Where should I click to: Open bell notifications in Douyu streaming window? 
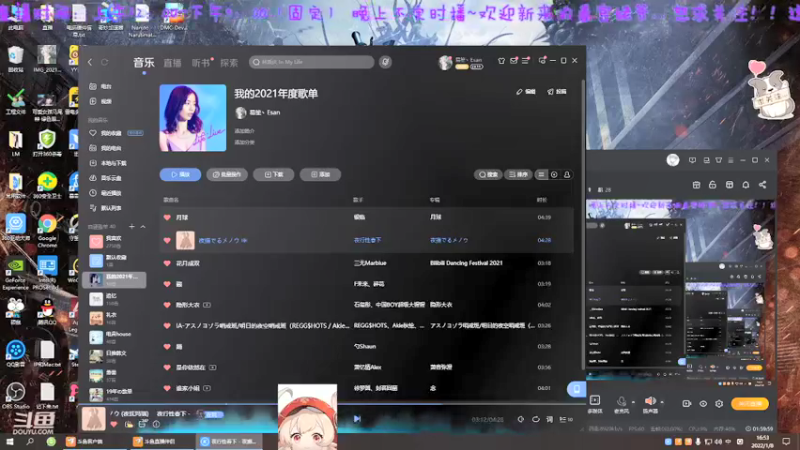click(x=746, y=185)
